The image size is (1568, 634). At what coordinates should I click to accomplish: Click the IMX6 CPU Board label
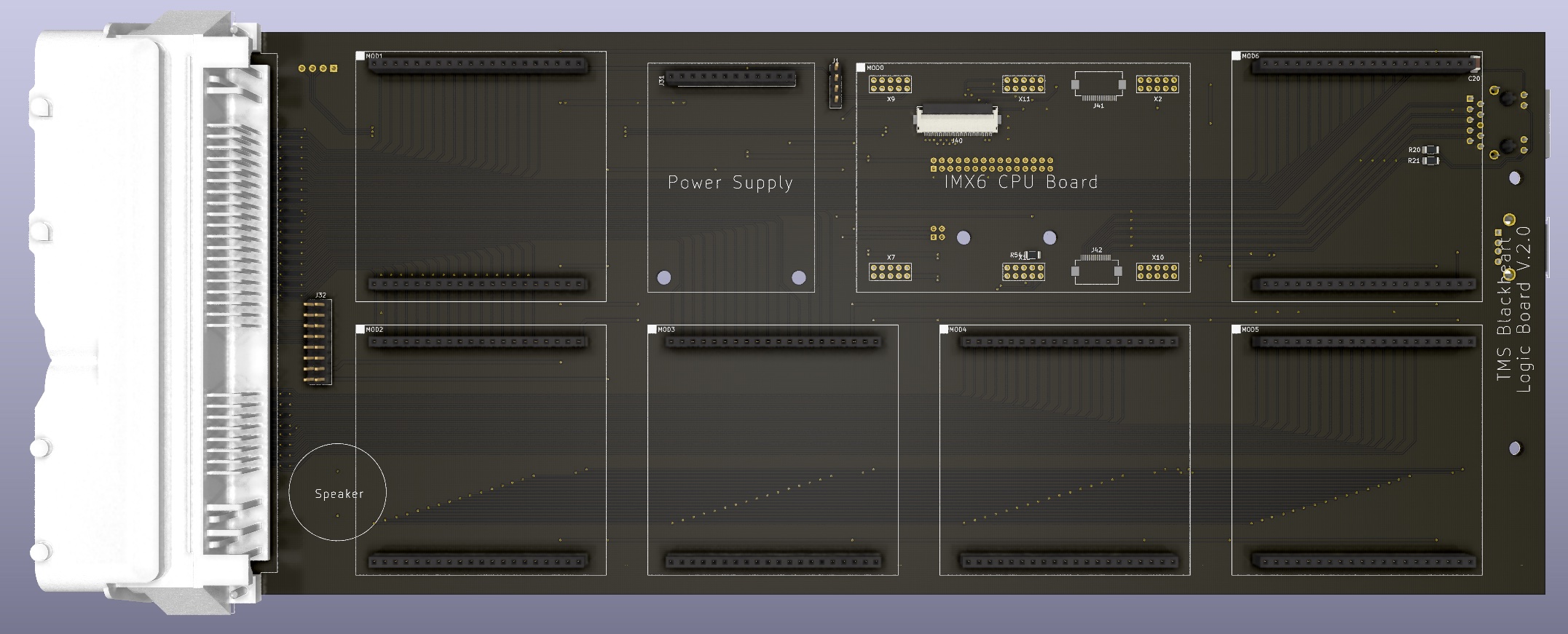[1020, 182]
